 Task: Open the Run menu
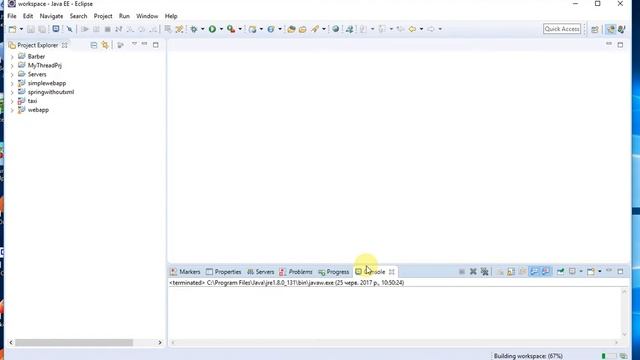click(x=124, y=16)
